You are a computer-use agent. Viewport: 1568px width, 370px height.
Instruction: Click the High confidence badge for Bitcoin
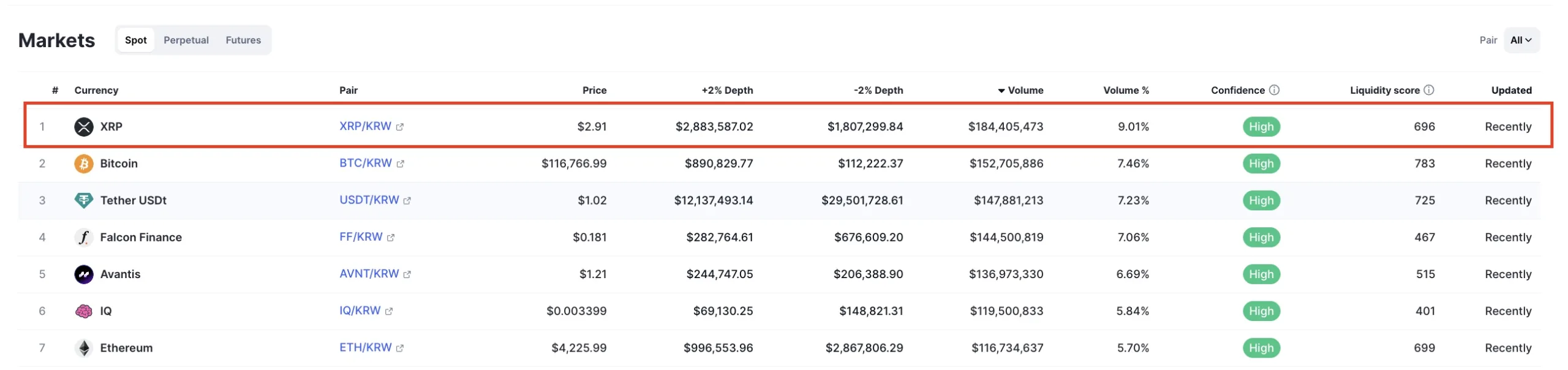click(1261, 164)
